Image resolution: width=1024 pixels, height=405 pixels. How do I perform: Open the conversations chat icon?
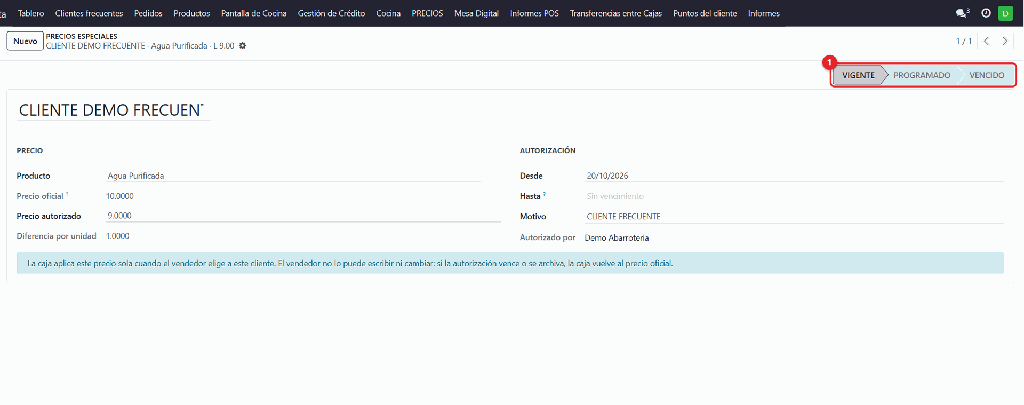point(963,13)
